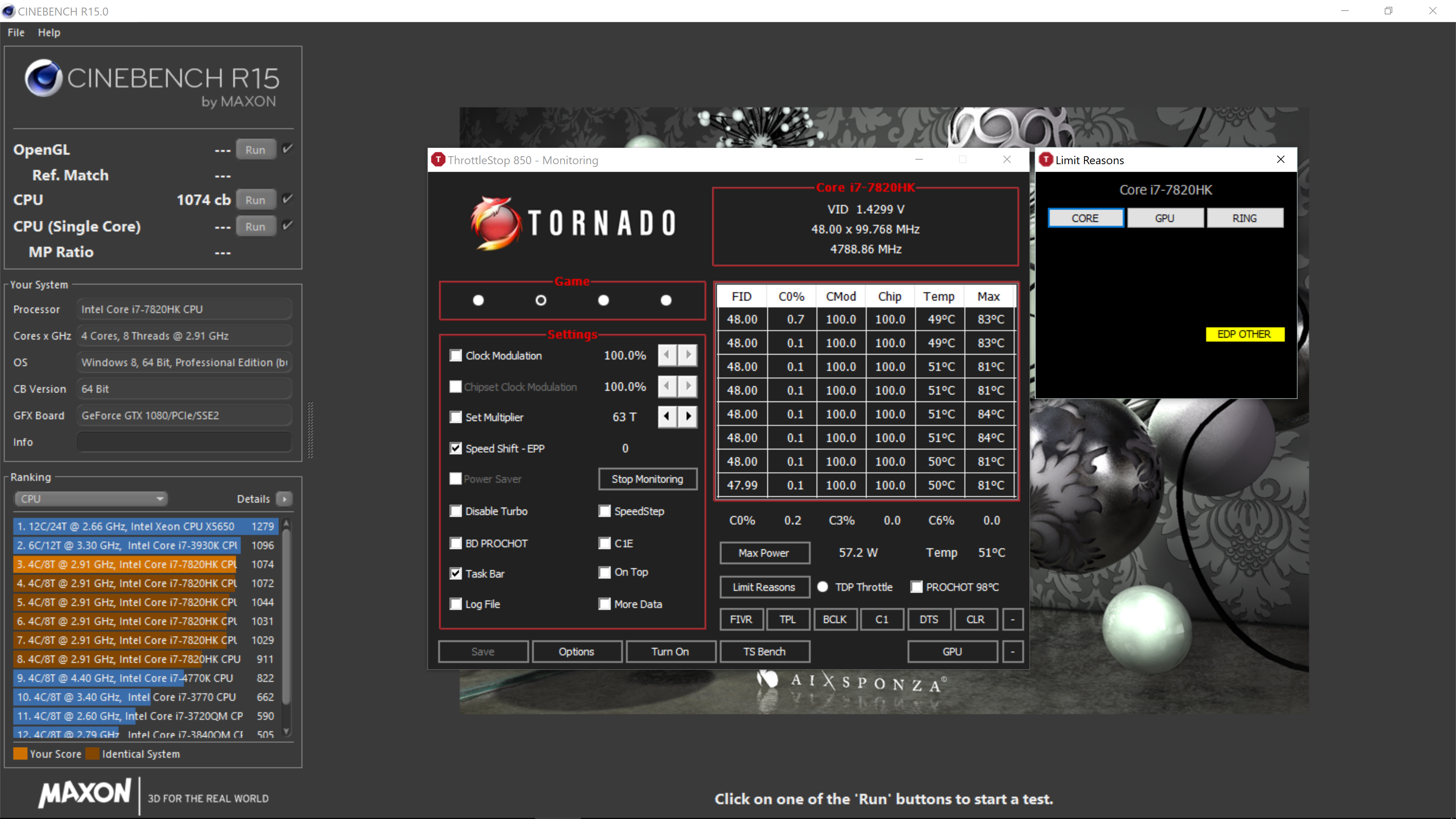Toggle the CPU test checkmark

288,199
